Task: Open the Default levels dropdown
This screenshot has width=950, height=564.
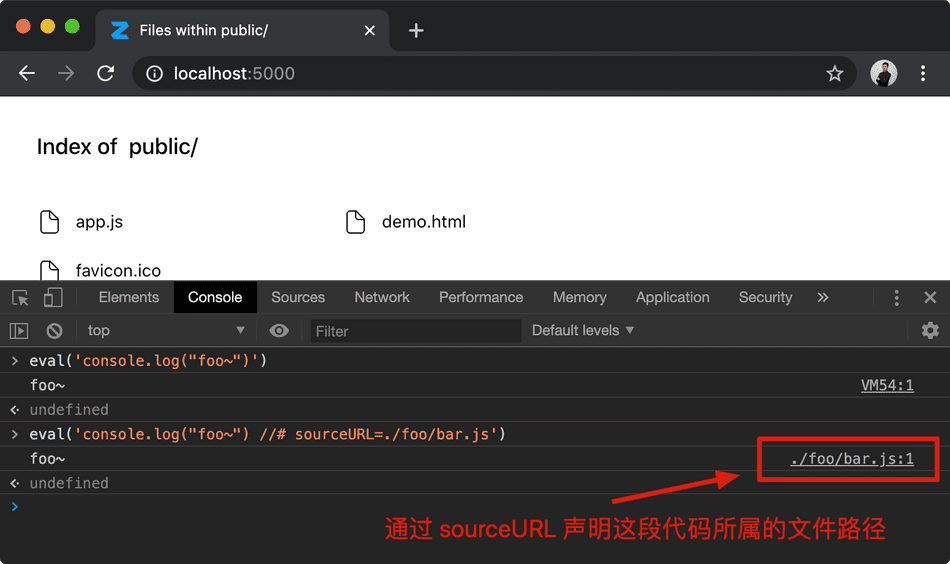Action: tap(582, 331)
